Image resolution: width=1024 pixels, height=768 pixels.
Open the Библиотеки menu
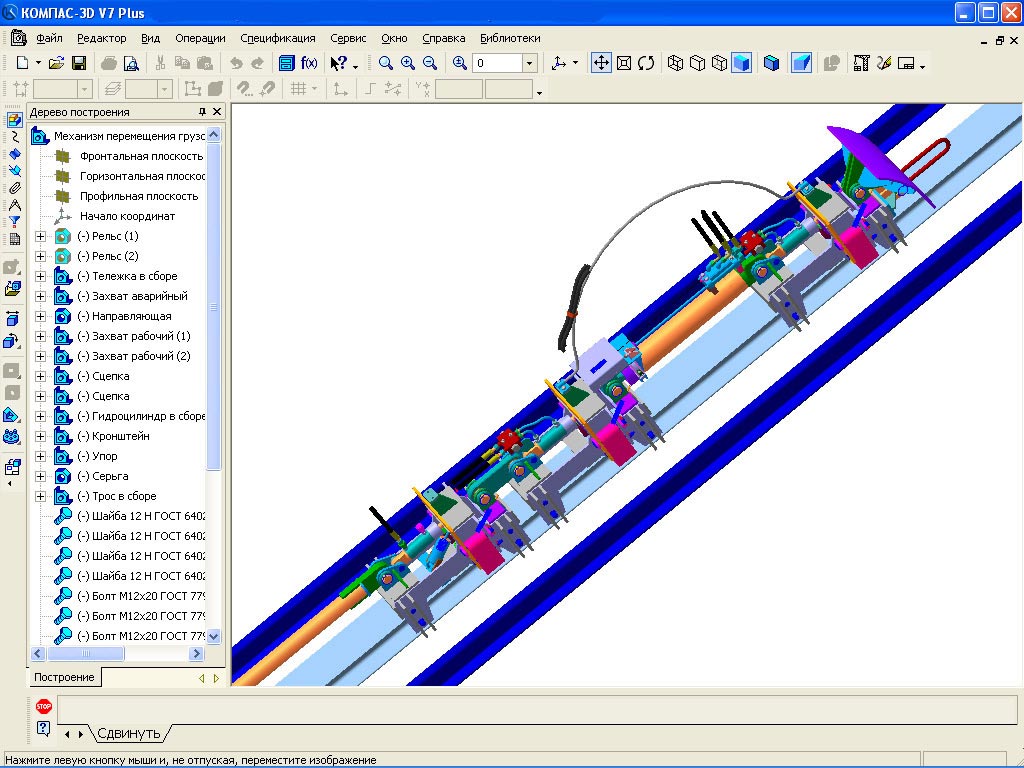pyautogui.click(x=510, y=38)
